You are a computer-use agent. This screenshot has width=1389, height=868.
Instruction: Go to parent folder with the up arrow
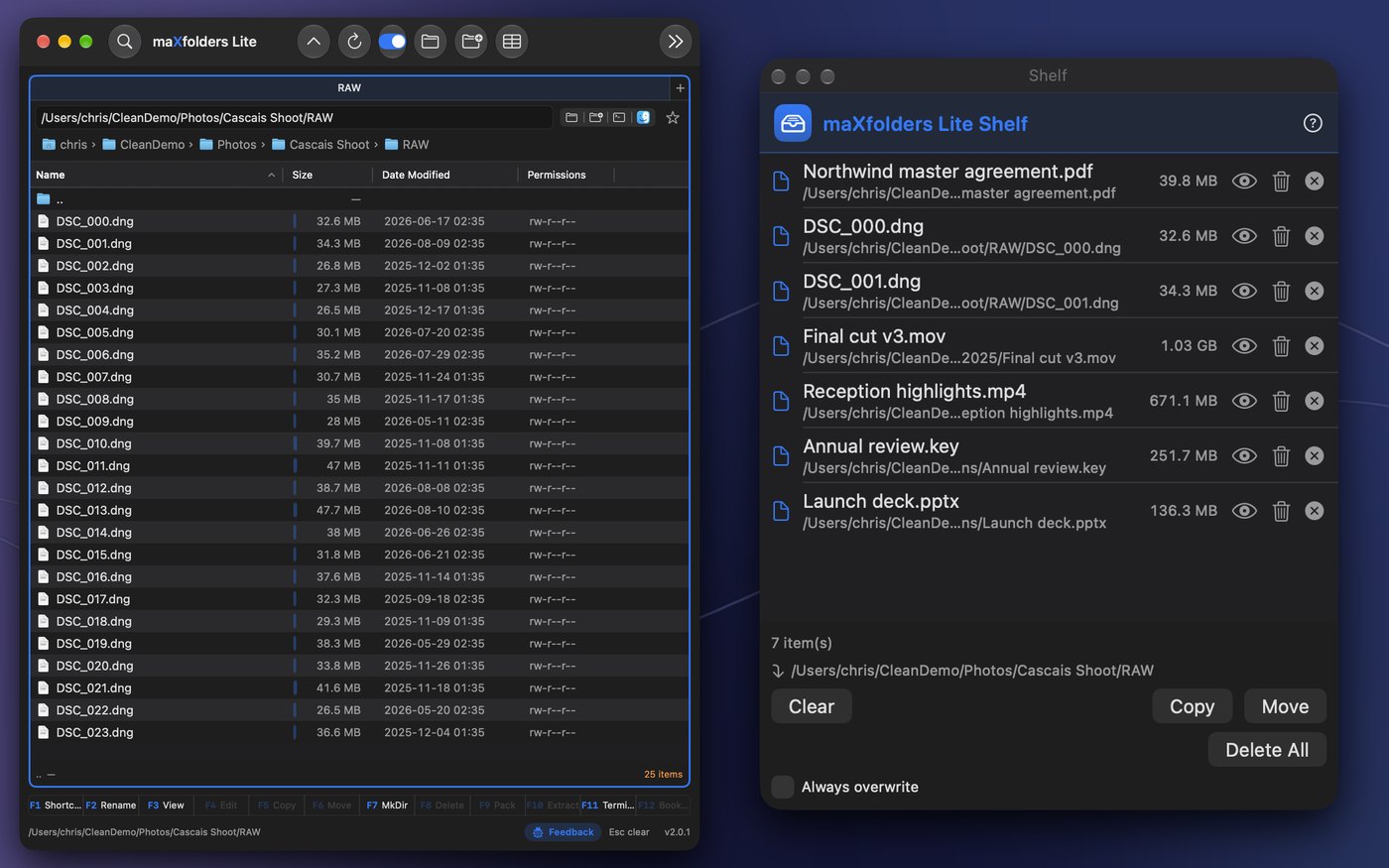pos(314,42)
